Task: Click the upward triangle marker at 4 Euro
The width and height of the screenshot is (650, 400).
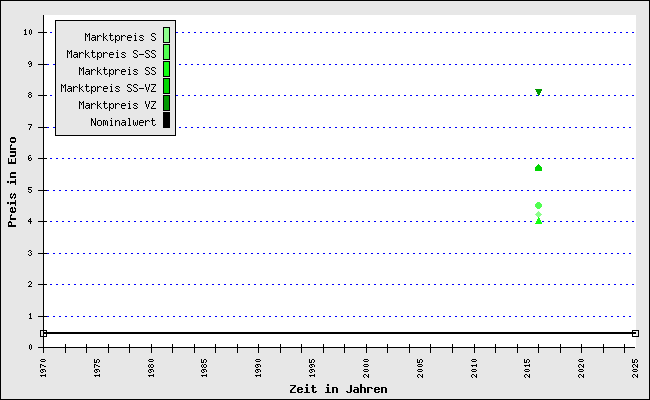Action: pos(539,220)
